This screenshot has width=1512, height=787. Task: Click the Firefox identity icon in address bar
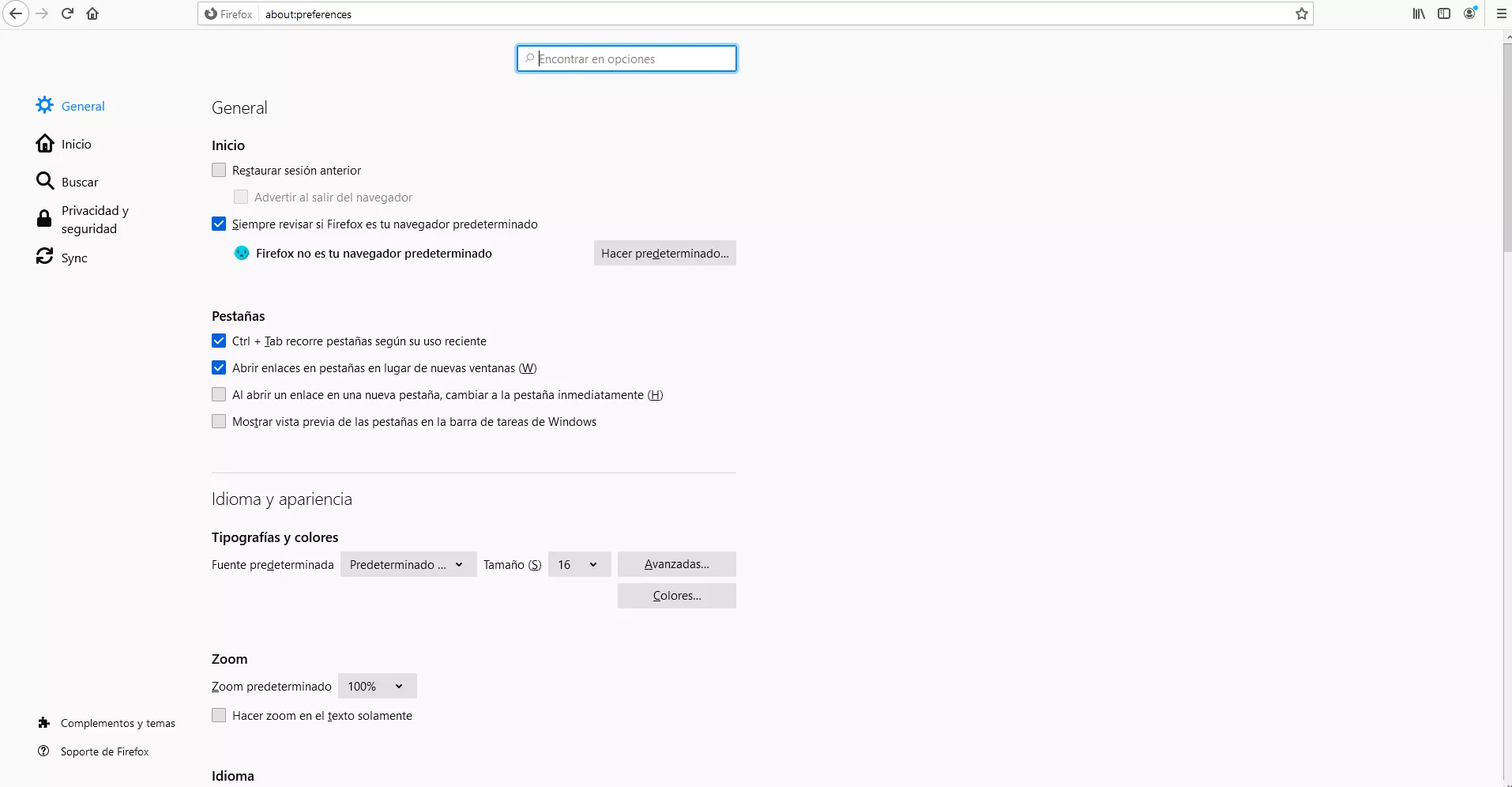(x=211, y=13)
